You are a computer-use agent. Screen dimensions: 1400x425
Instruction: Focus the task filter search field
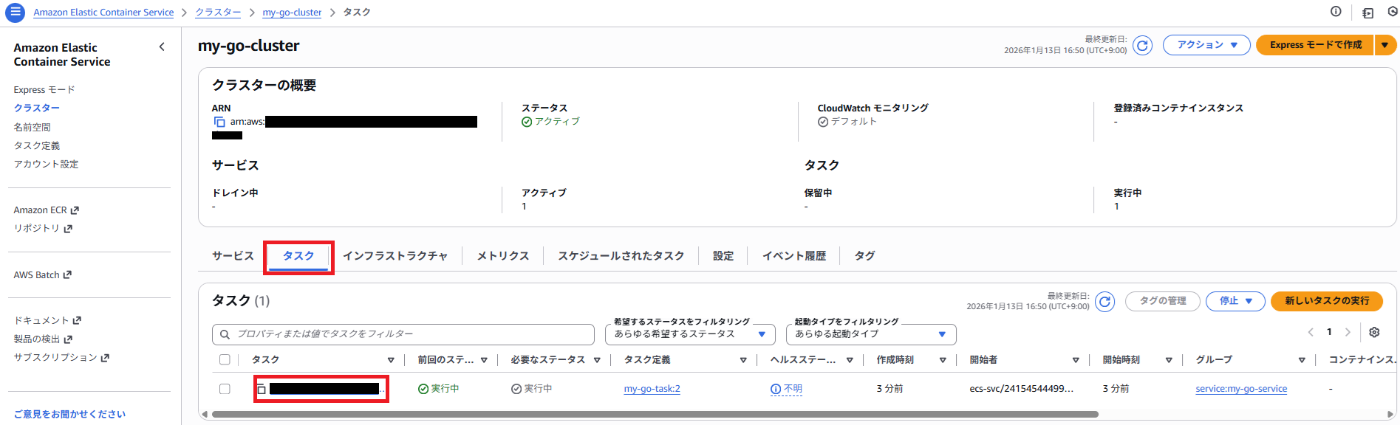(x=404, y=333)
